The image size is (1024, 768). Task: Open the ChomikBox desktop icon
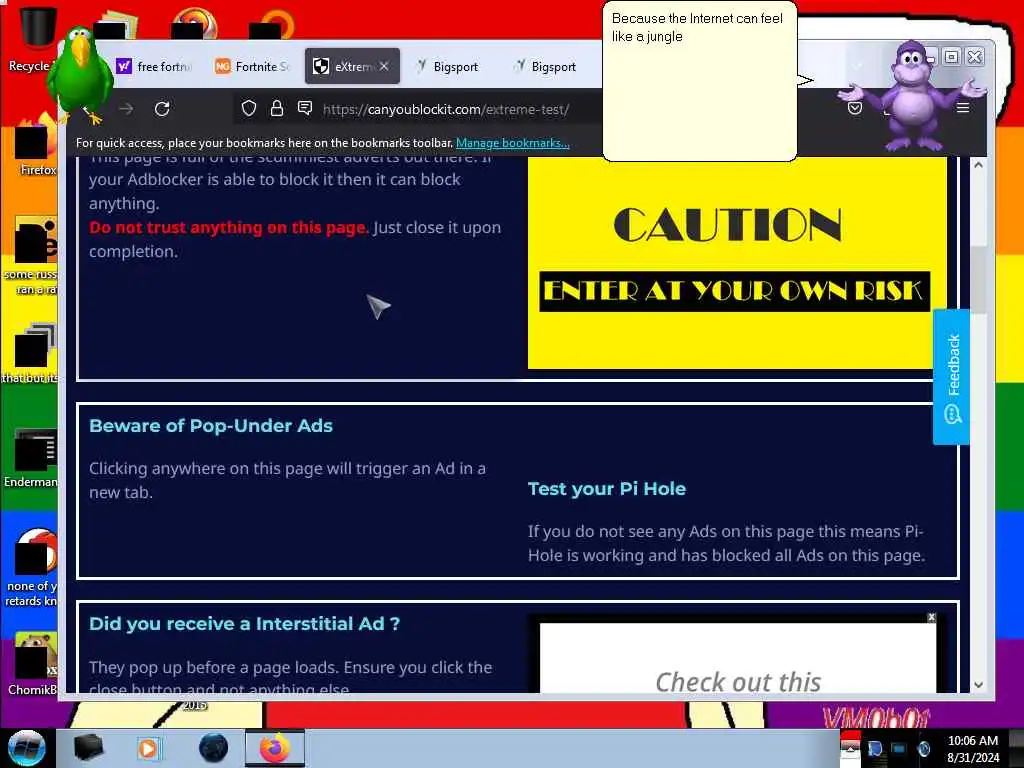pyautogui.click(x=34, y=664)
